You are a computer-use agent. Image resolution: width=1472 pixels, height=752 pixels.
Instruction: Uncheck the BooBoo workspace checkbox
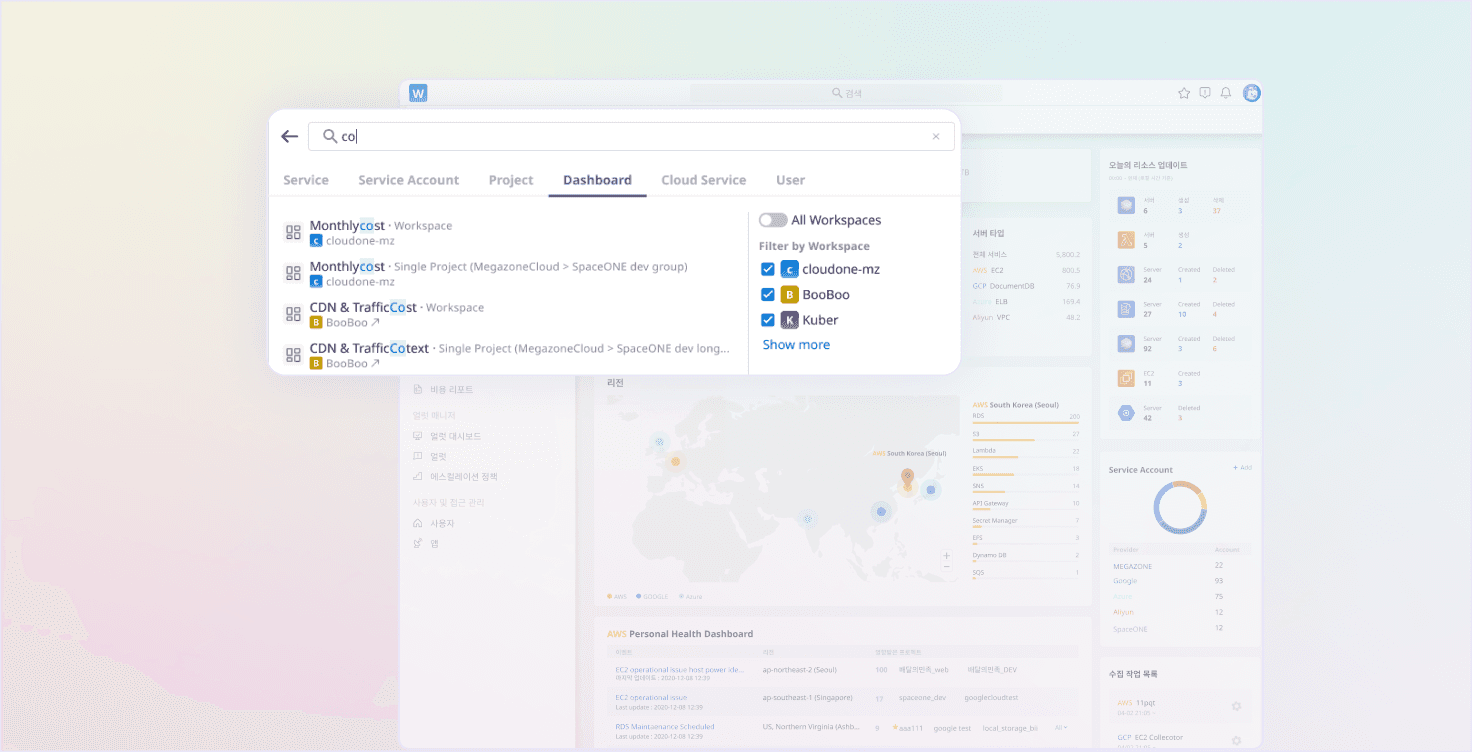coord(768,294)
